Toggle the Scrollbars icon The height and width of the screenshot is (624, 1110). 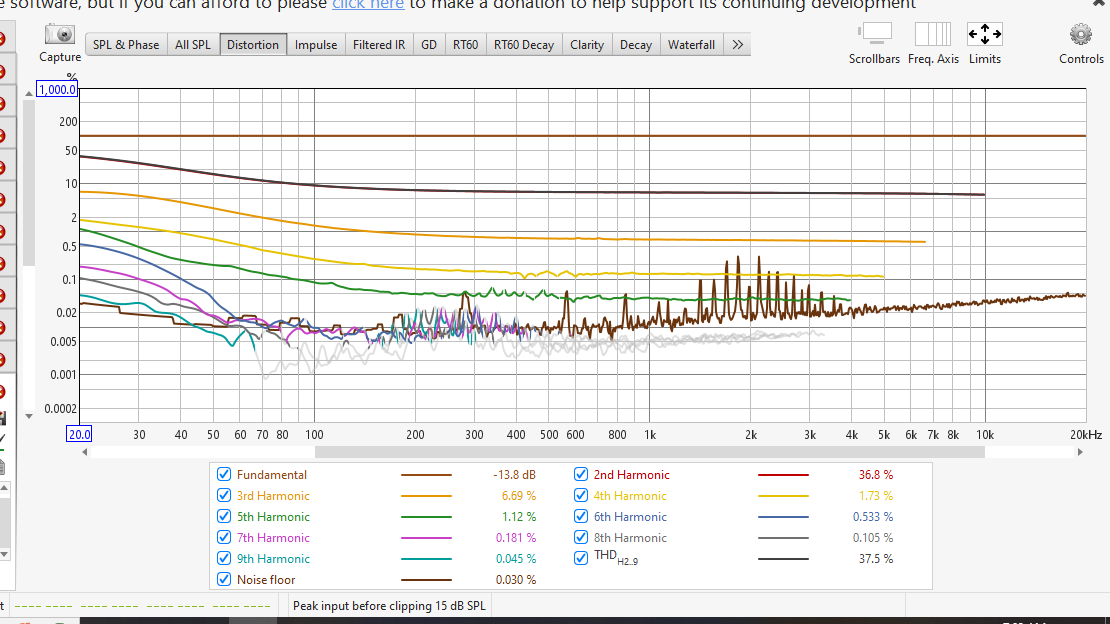(x=874, y=33)
